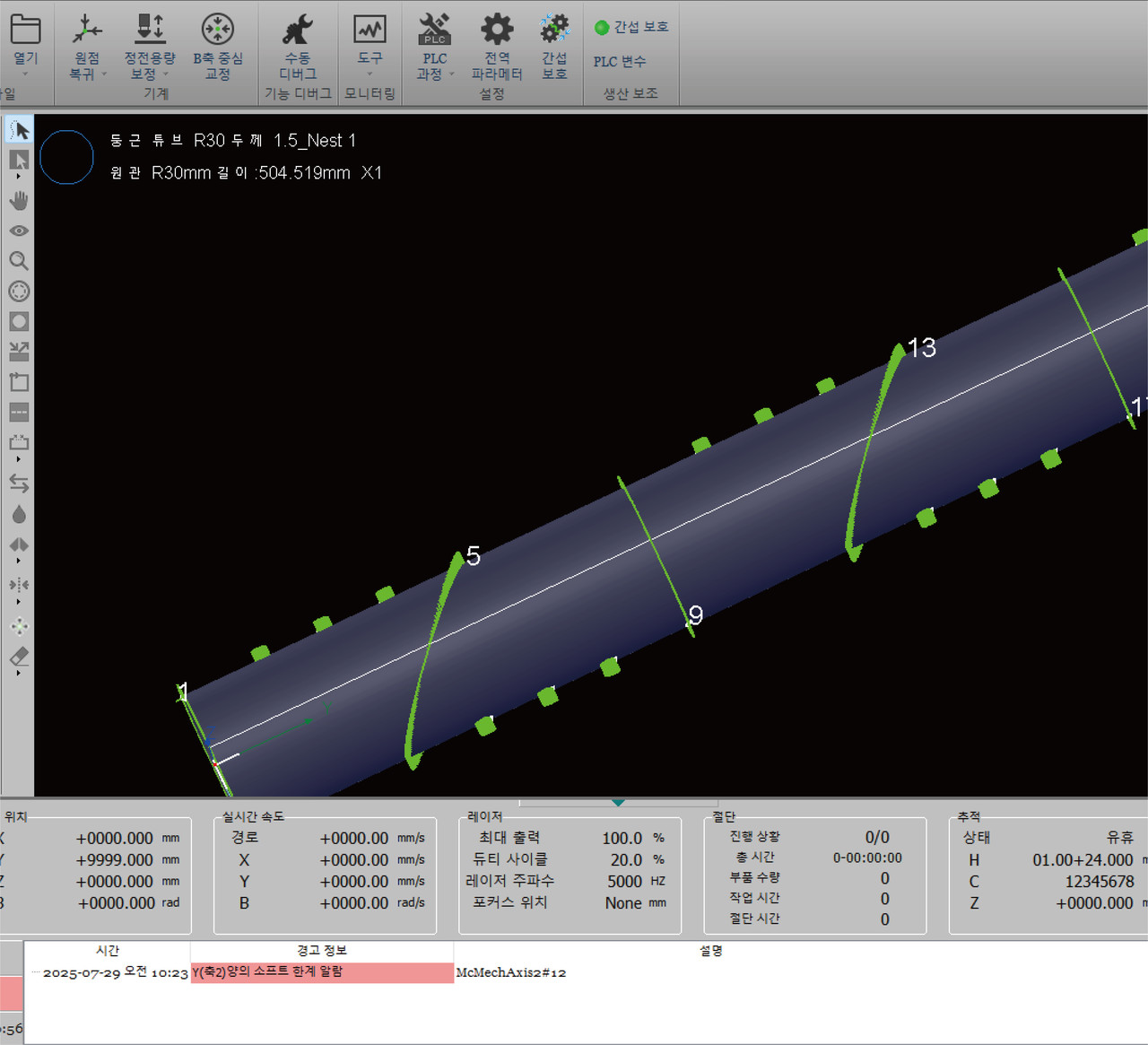The height and width of the screenshot is (1045, 1148).
Task: Open 수동 디버그 manual debug tool
Action: 298,30
